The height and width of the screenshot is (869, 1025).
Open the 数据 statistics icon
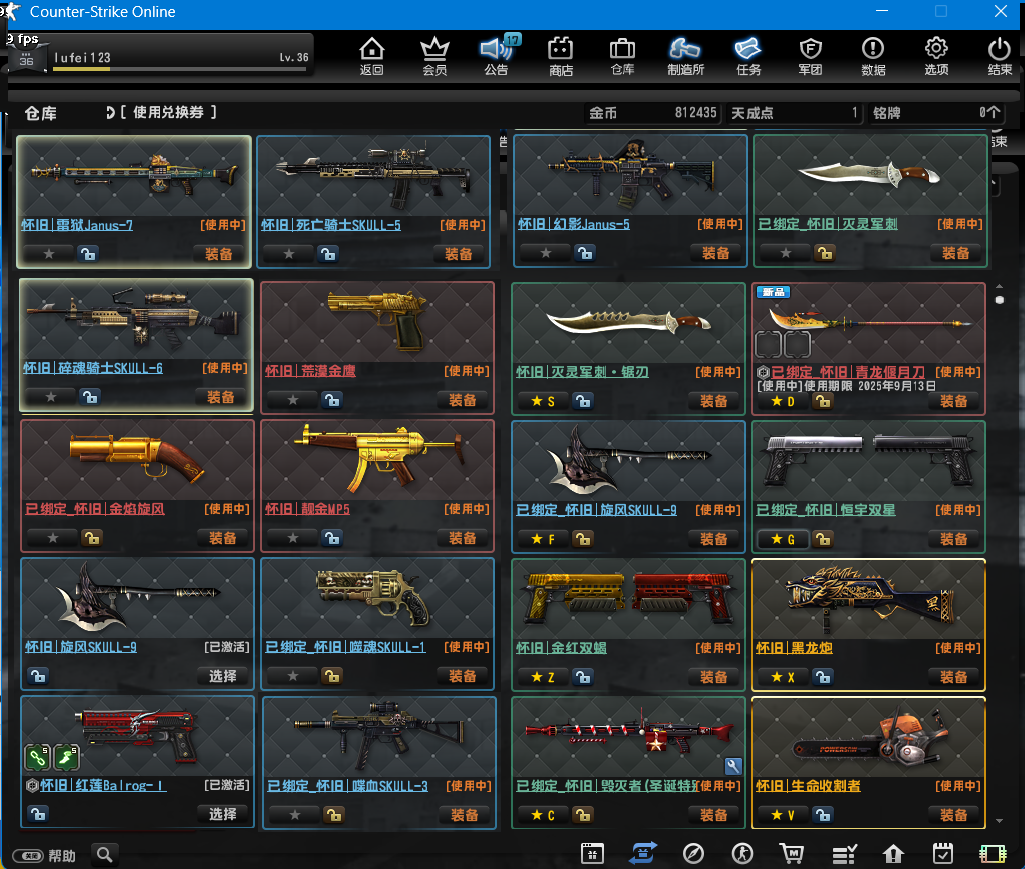click(873, 56)
